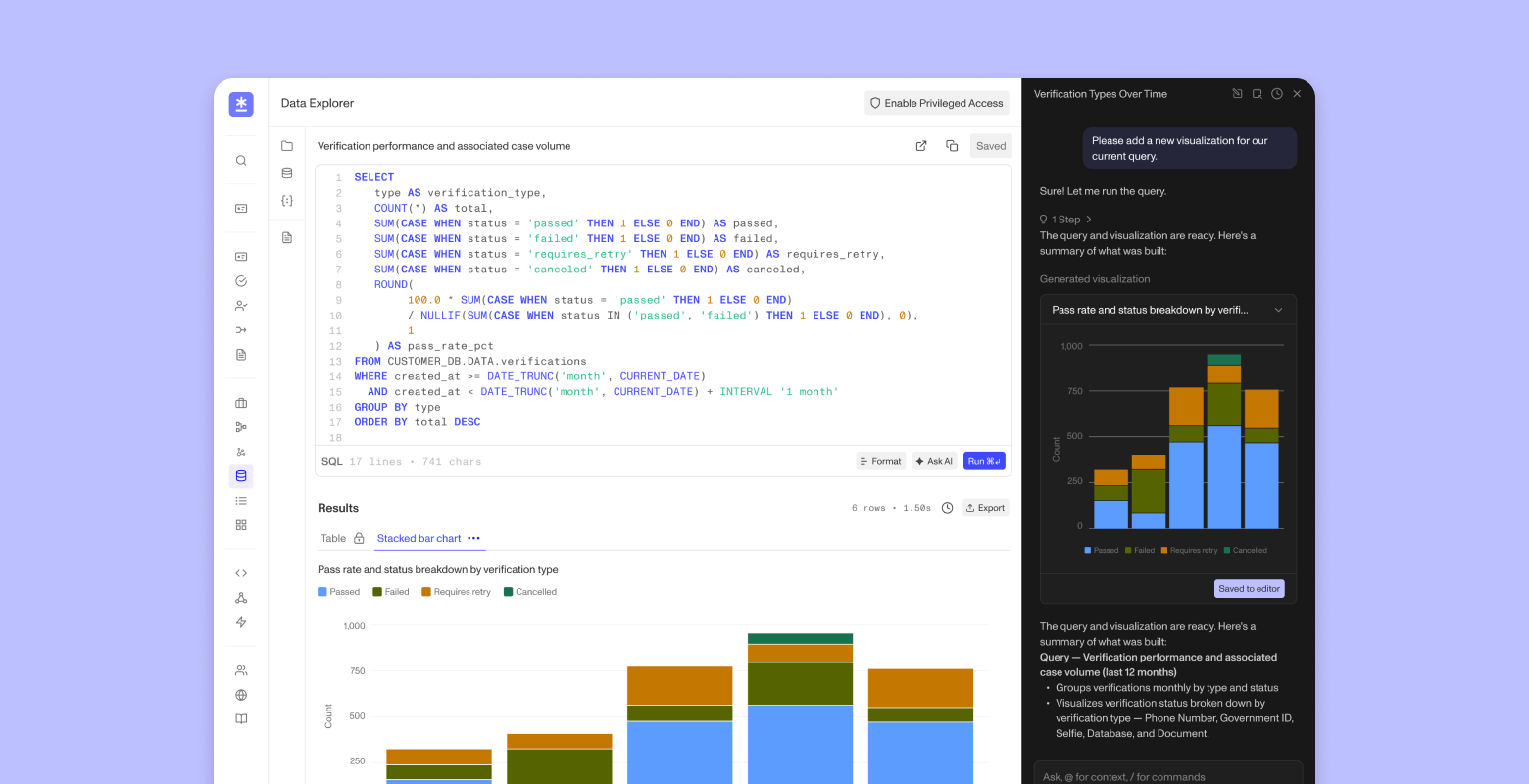Open chat history clock icon in assistant panel
The image size is (1529, 784).
pos(1277,94)
